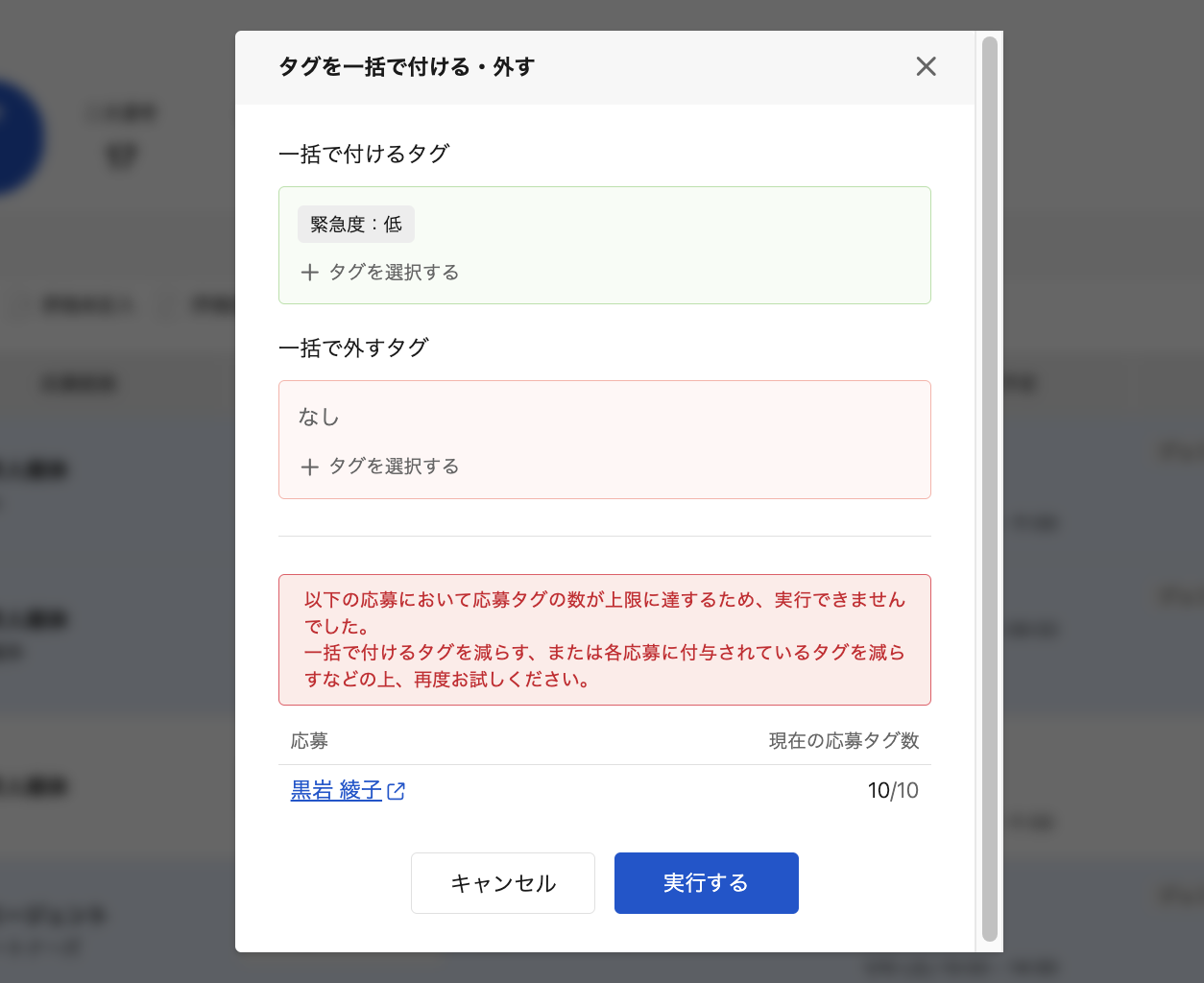
Task: Click the 応募 column header
Action: tap(309, 741)
